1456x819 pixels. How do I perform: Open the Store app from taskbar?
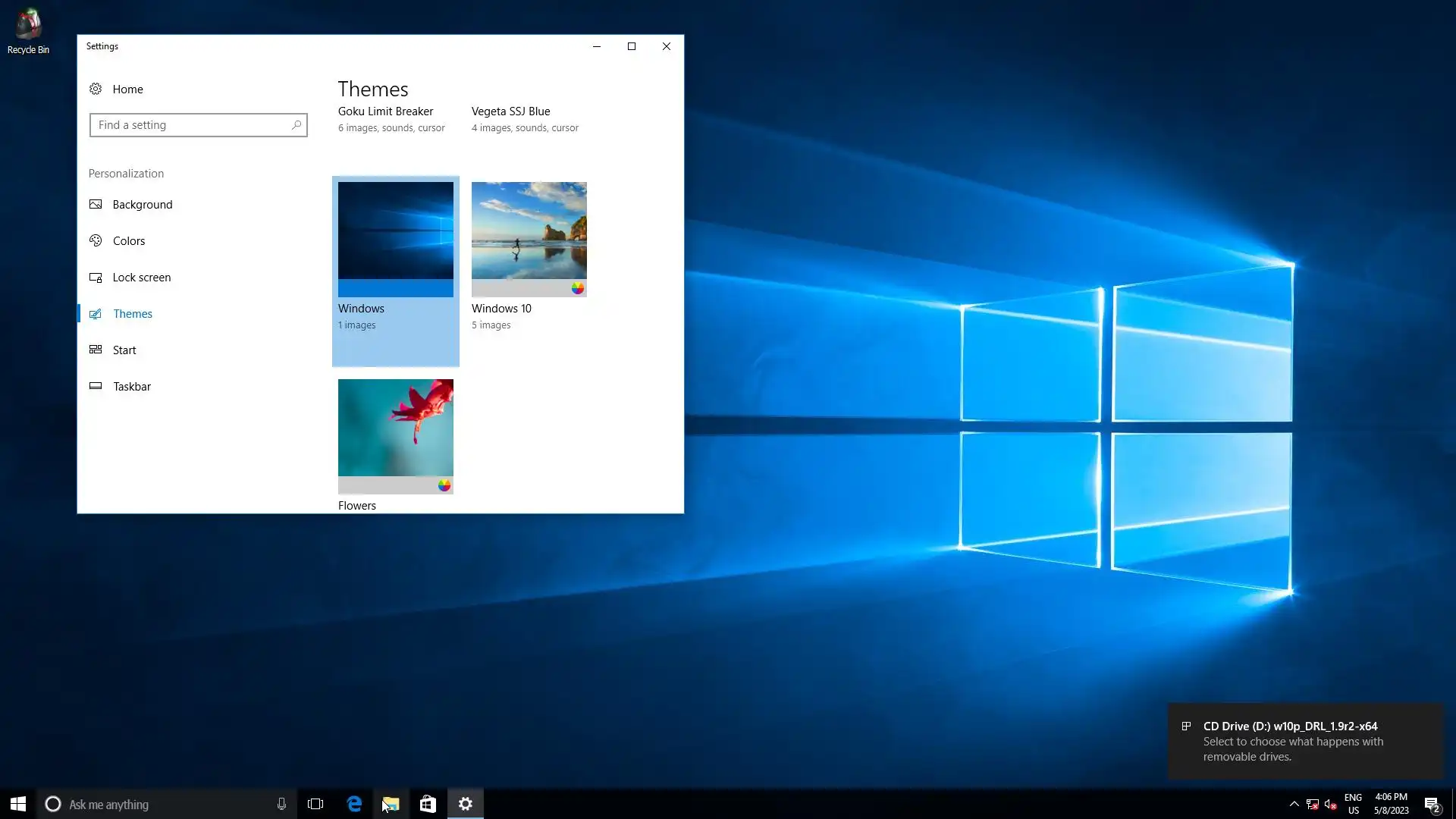428,804
